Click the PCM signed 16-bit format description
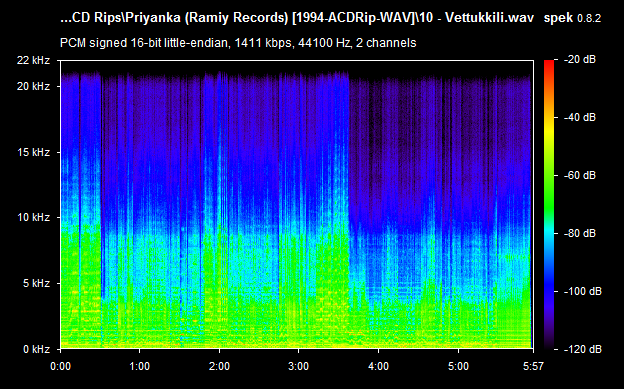This screenshot has width=624, height=389. 238,43
